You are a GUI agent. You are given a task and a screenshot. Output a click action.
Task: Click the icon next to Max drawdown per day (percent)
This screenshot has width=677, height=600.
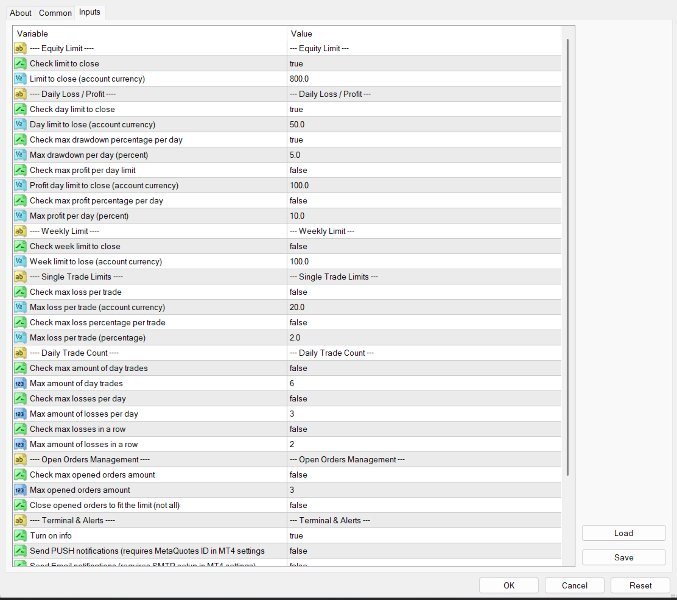click(20, 155)
